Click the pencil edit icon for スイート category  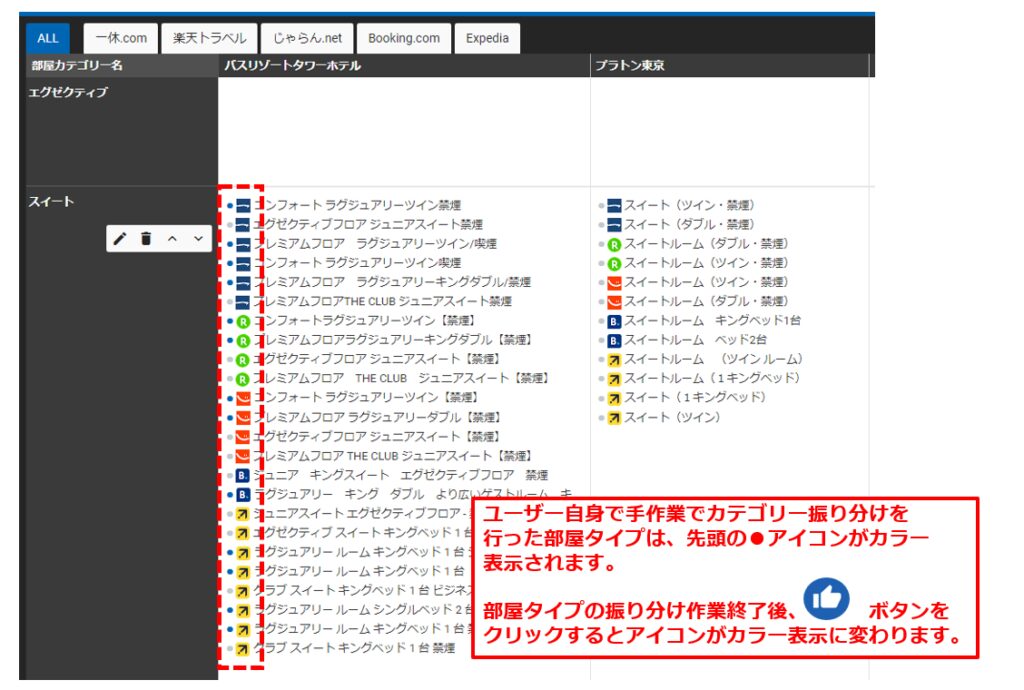tap(120, 238)
